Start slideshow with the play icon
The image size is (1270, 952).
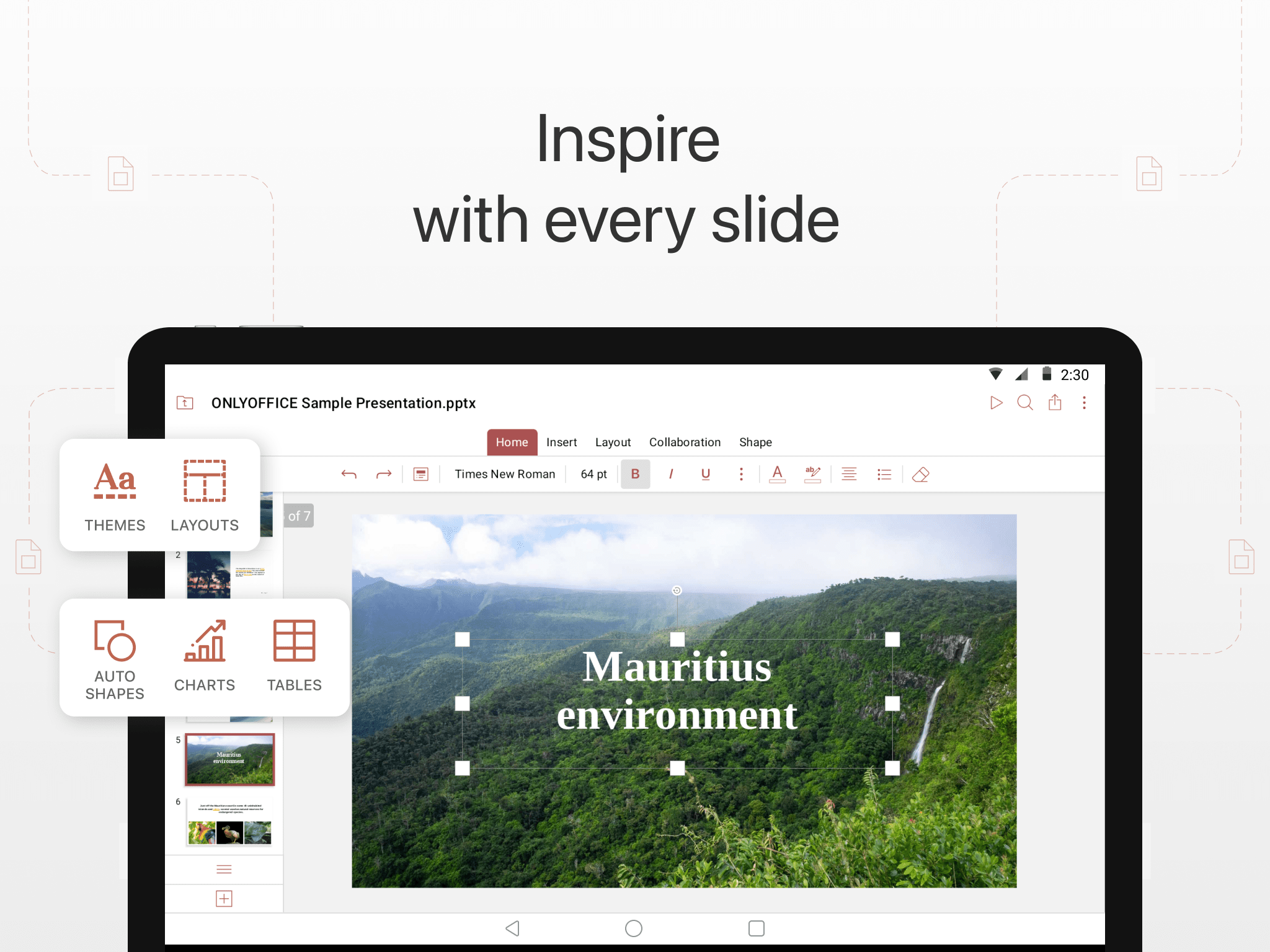[x=996, y=403]
